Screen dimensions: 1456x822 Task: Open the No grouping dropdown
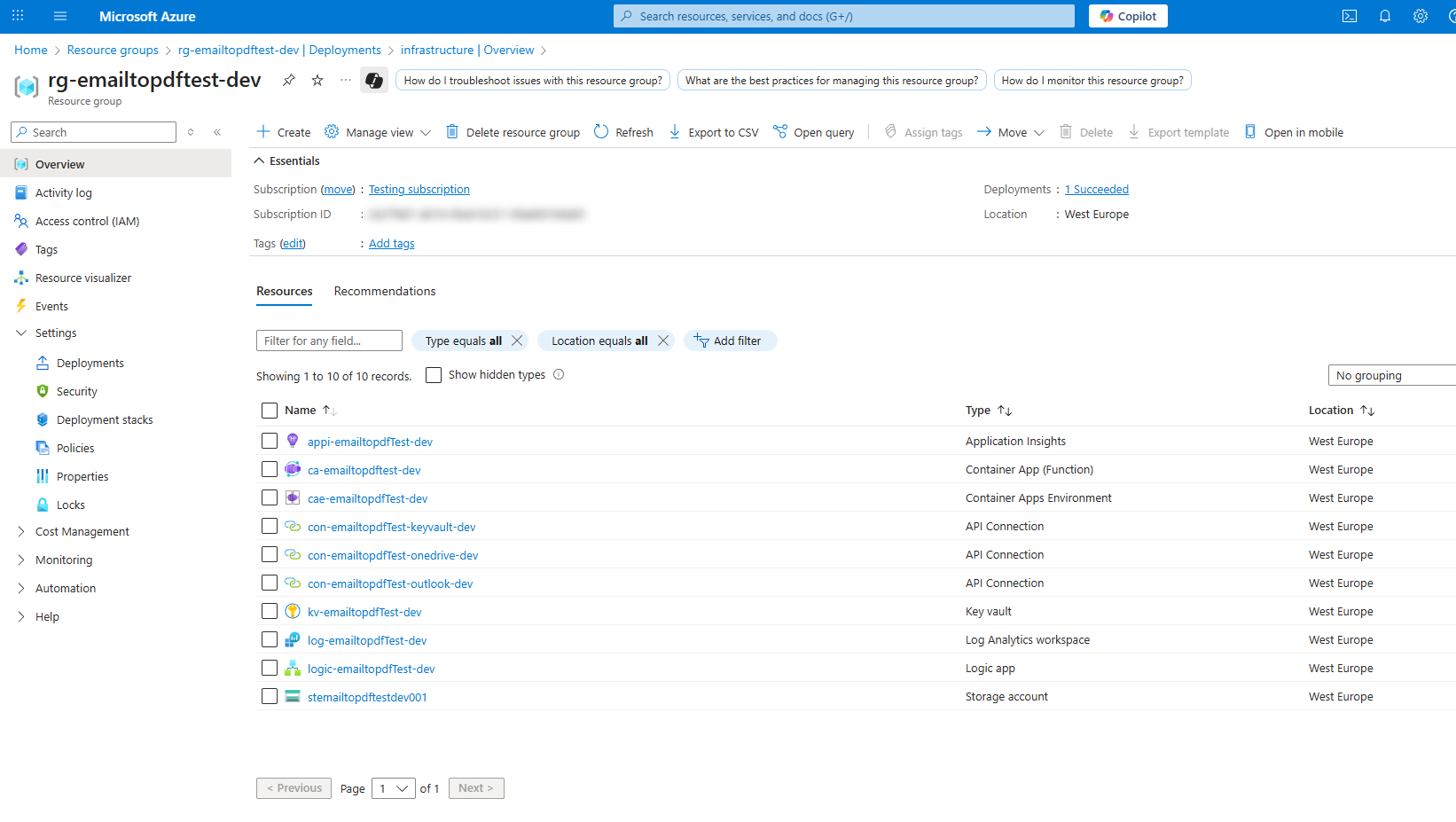pyautogui.click(x=1391, y=375)
